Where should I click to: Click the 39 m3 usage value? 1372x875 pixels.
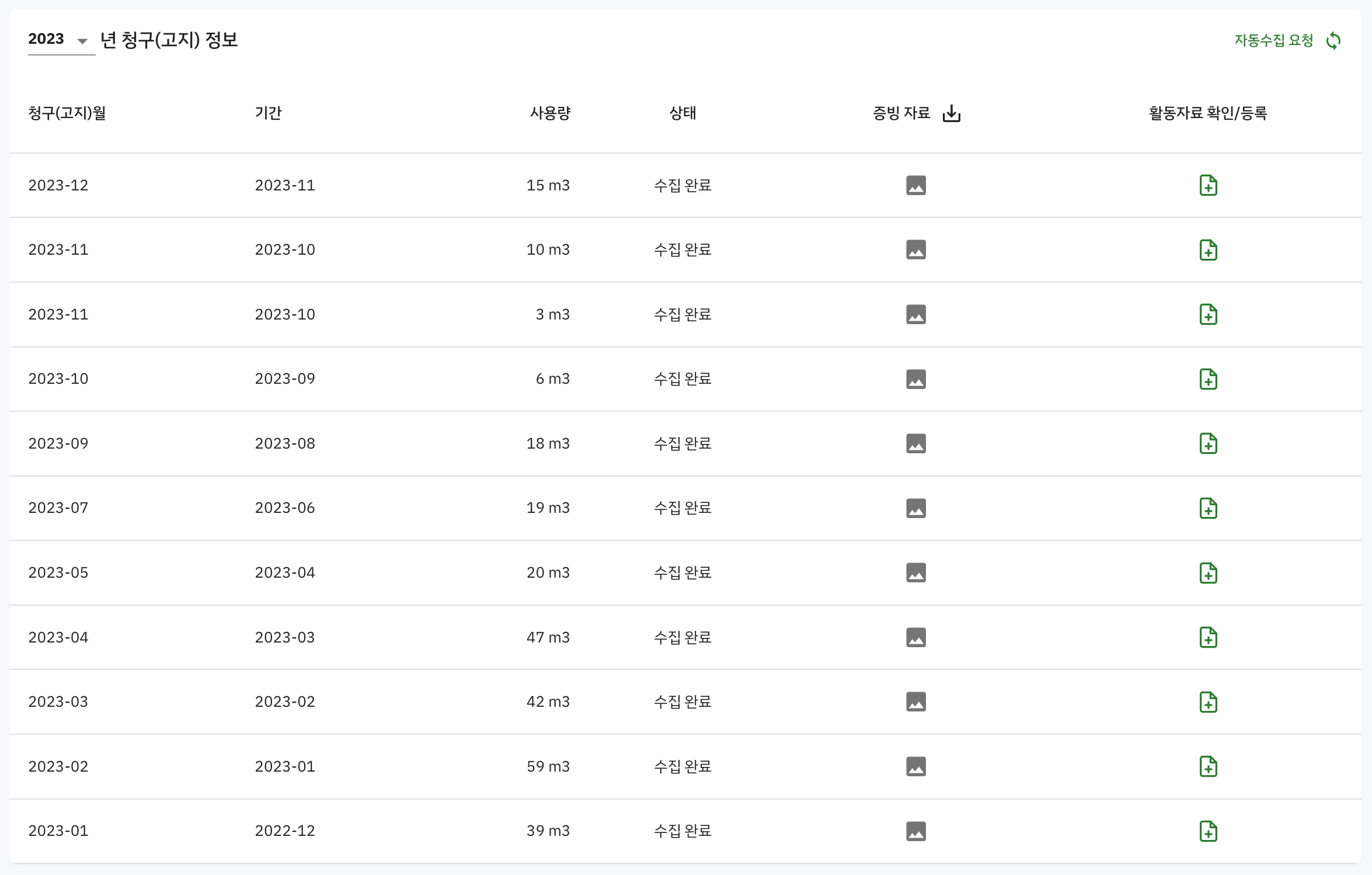click(x=548, y=831)
